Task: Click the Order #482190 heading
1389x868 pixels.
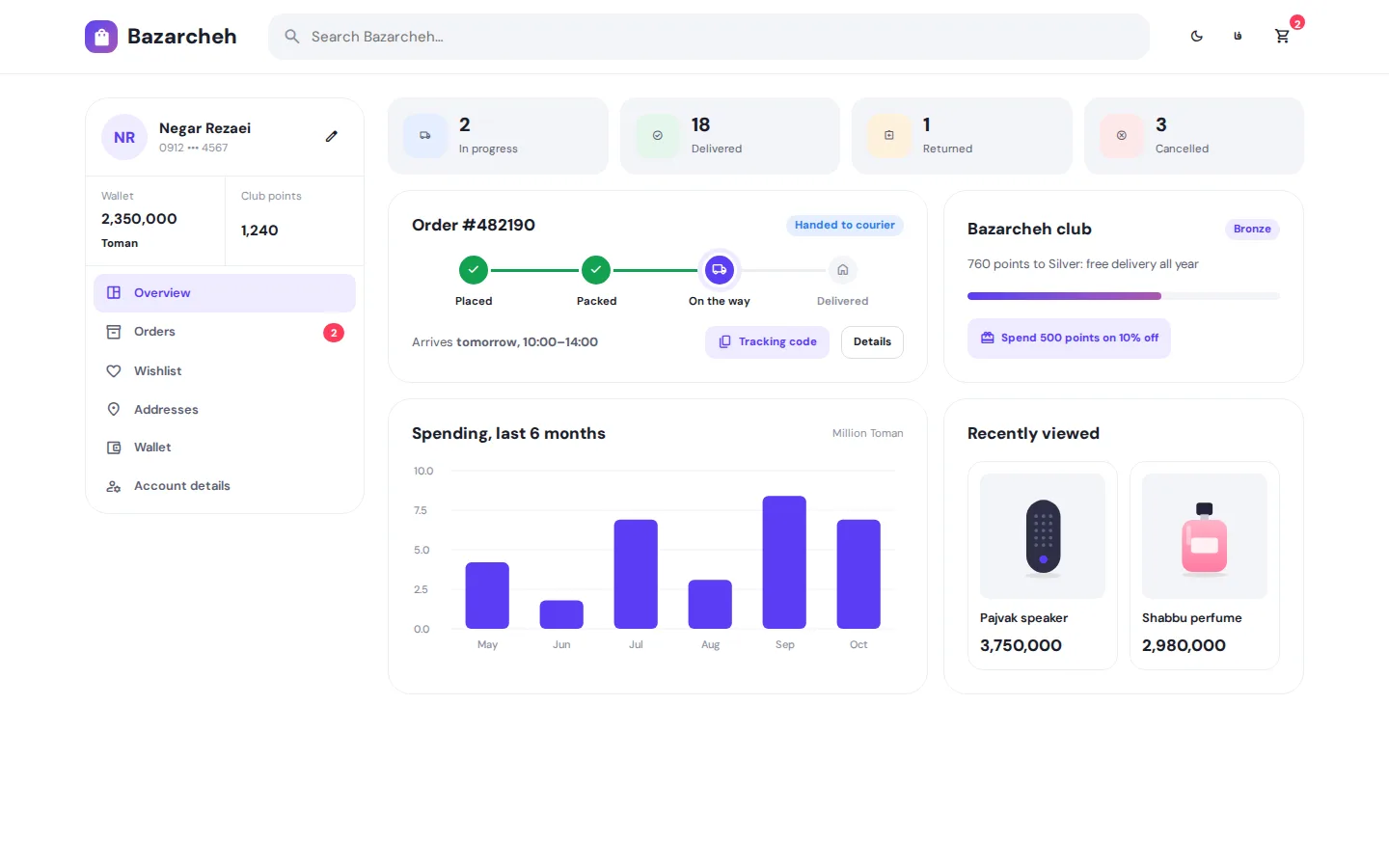Action: coord(474,226)
